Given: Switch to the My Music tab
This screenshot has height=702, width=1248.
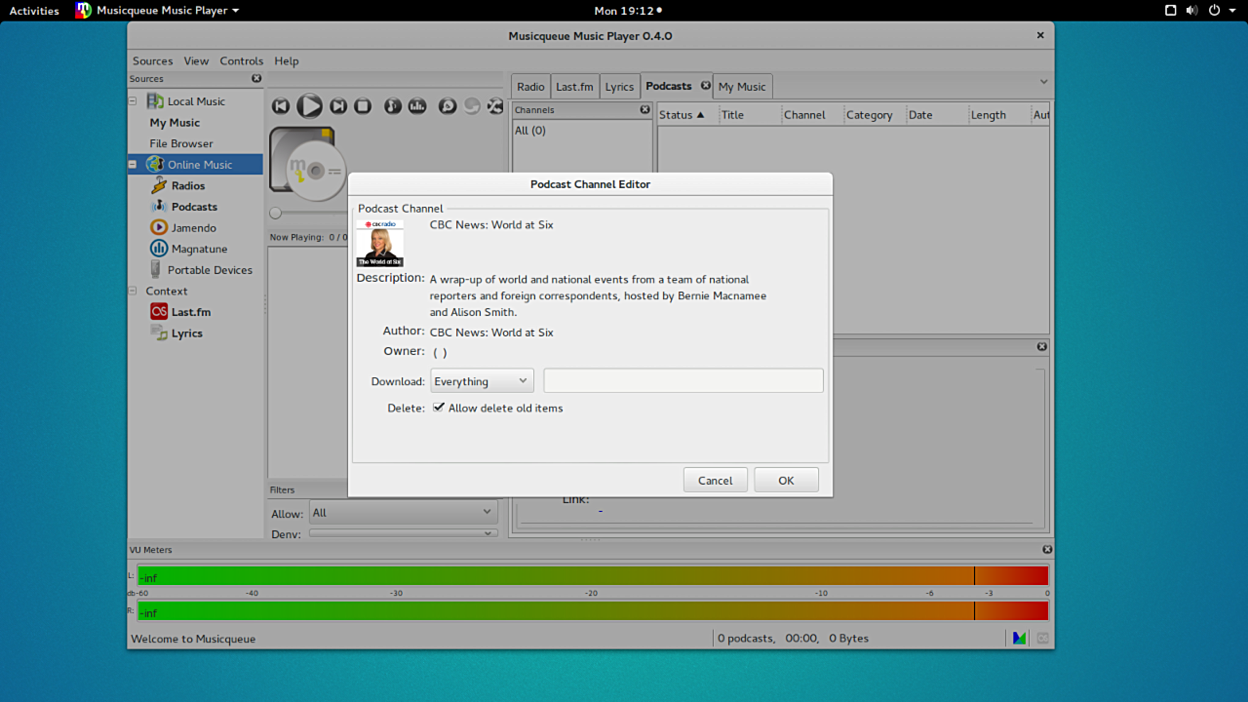Looking at the screenshot, I should [x=742, y=86].
